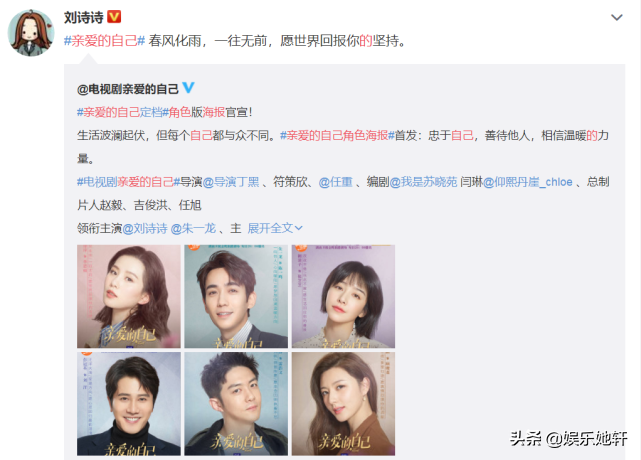Open the @刘诗诗 mention in reposted text
The image size is (641, 460).
145,228
